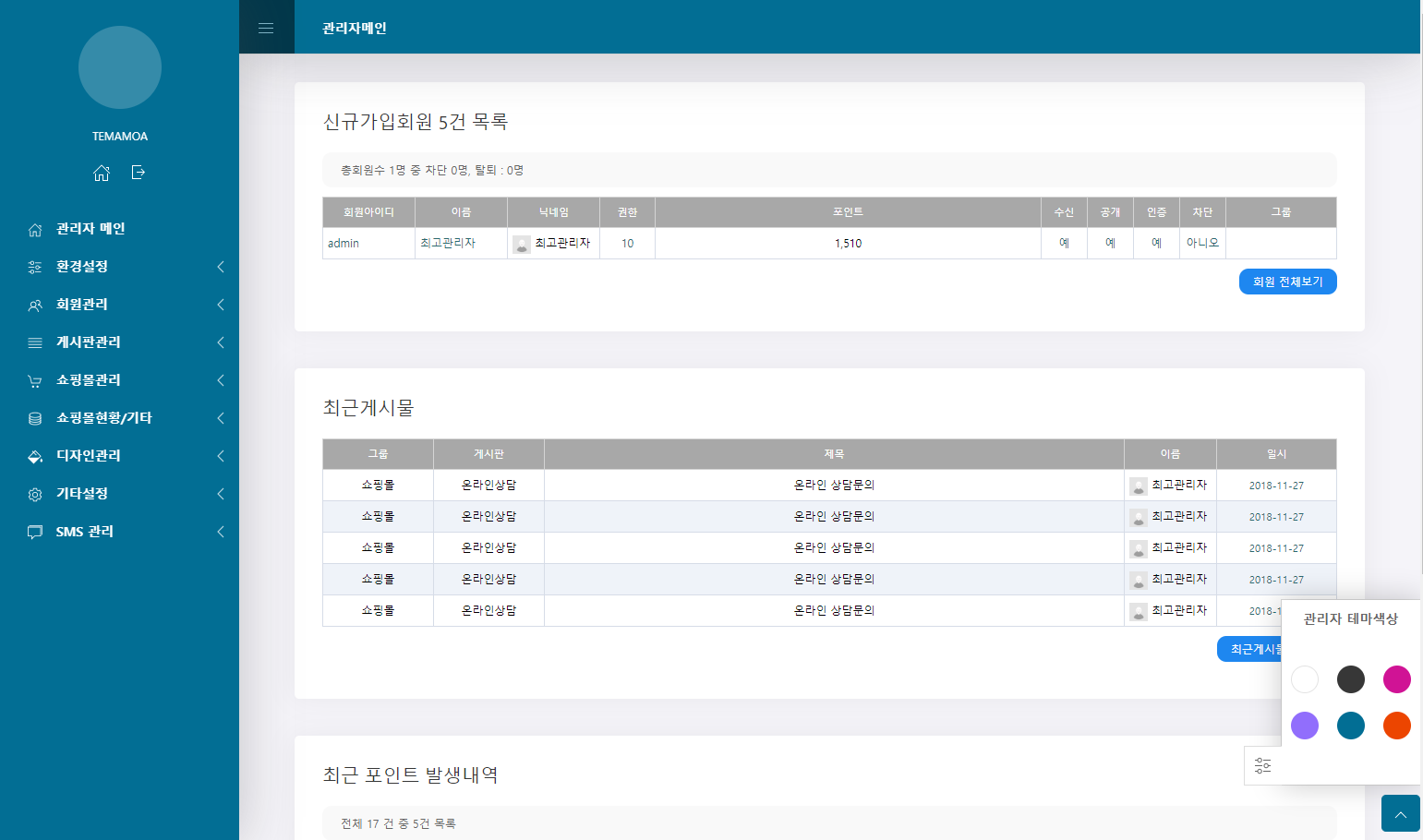Viewport: 1423px width, 840px height.
Task: Click the admin member ID link
Action: click(x=344, y=244)
